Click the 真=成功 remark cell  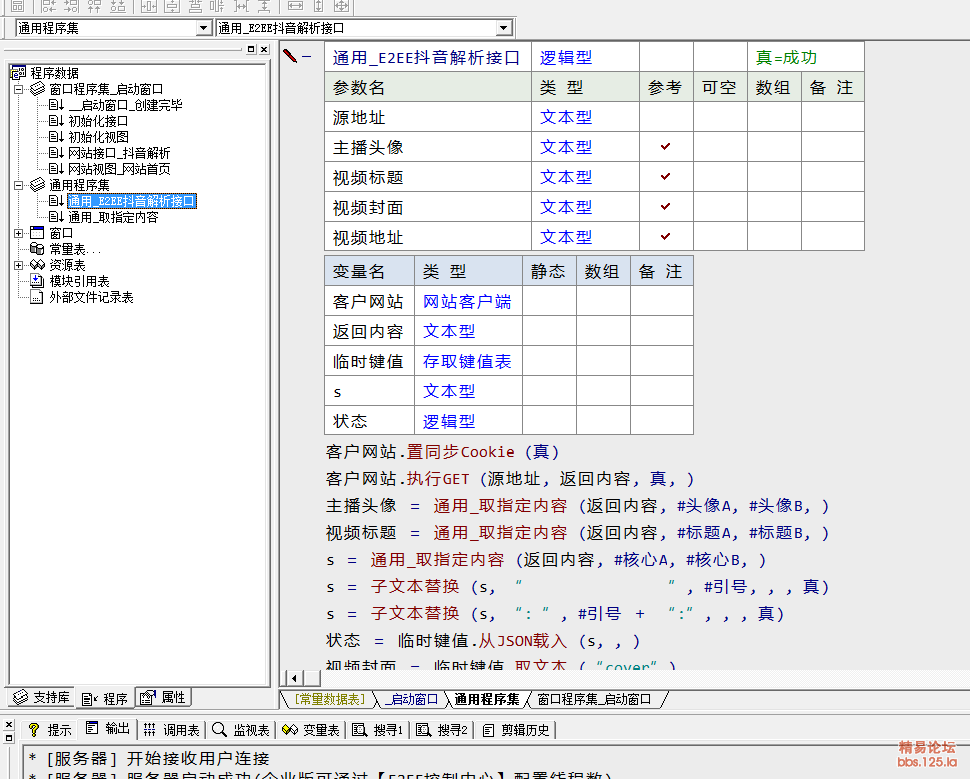(x=805, y=57)
